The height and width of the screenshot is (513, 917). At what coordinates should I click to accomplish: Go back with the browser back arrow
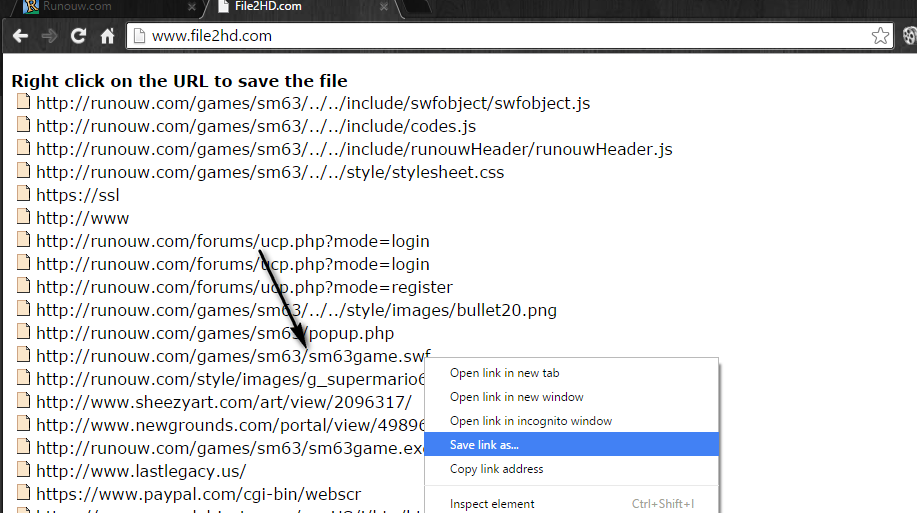[x=20, y=36]
